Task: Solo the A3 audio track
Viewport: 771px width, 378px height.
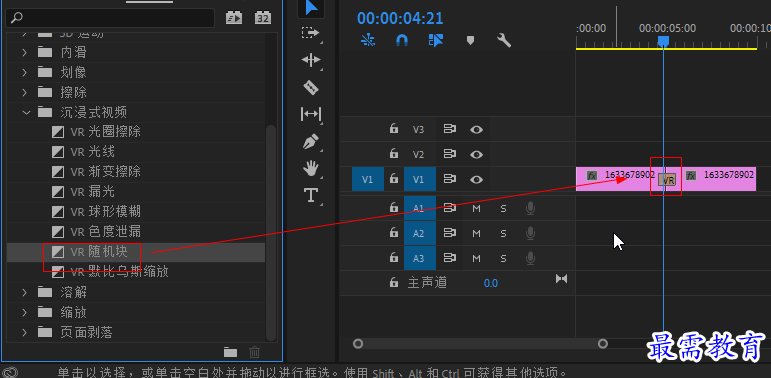Action: (503, 259)
